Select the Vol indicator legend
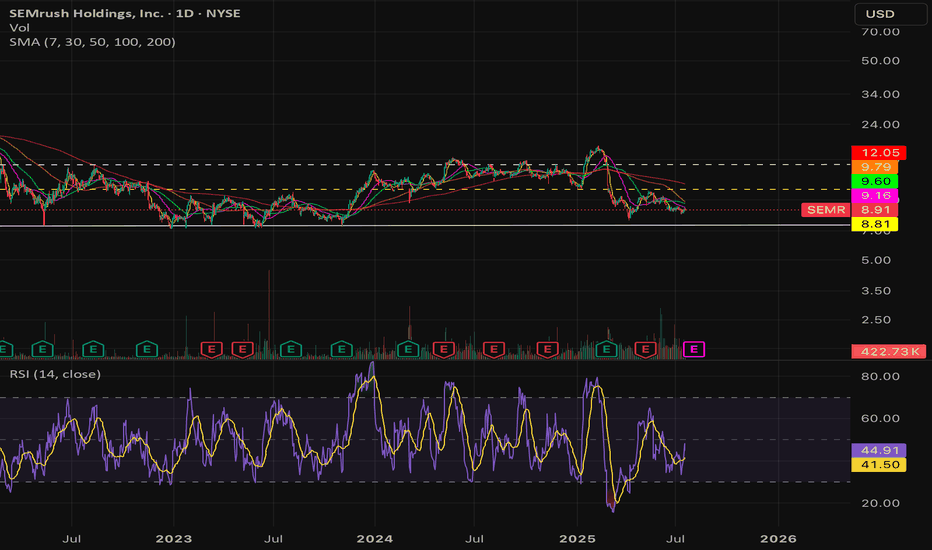The image size is (932, 550). tap(20, 27)
